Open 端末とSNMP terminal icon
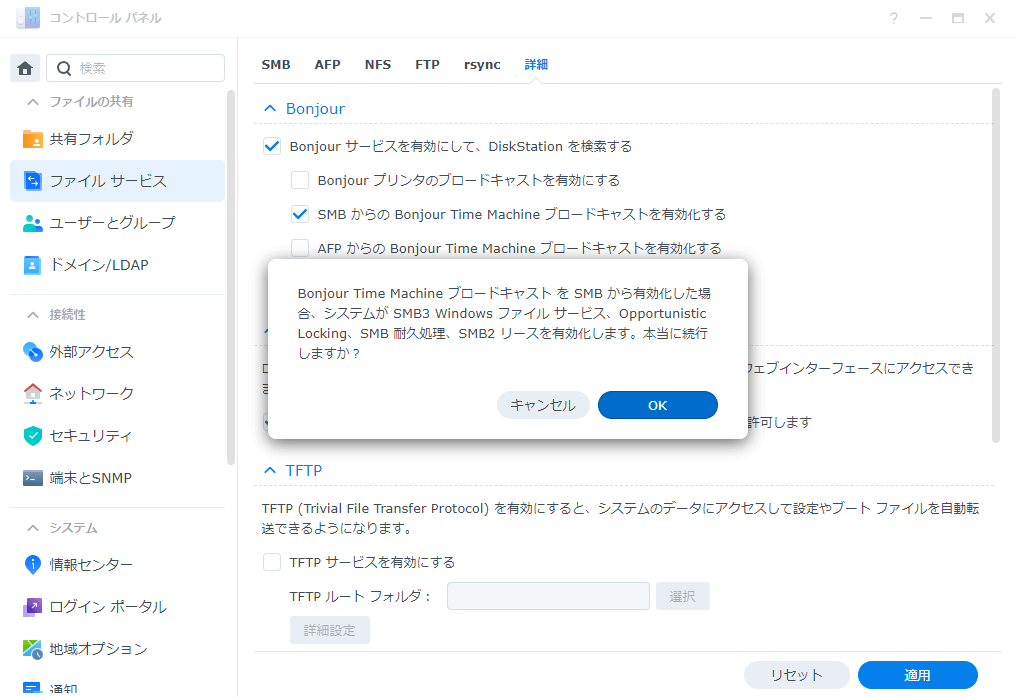This screenshot has width=1015, height=697. [x=33, y=478]
